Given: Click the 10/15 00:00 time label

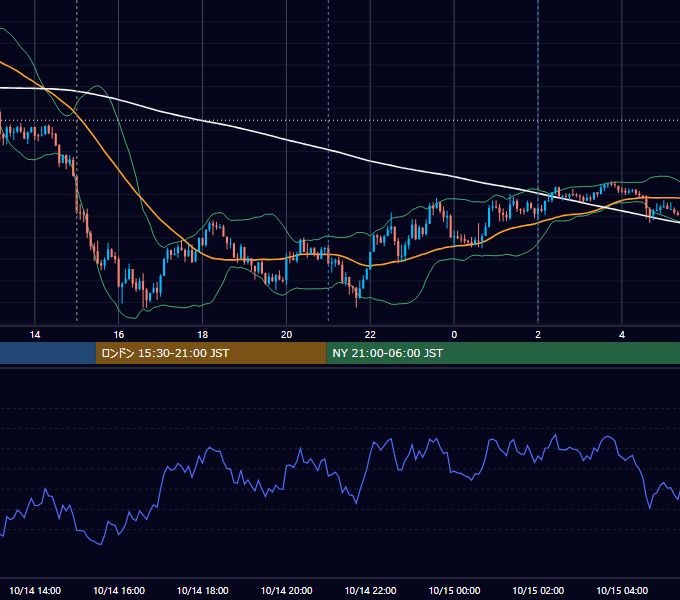Looking at the screenshot, I should [454, 590].
